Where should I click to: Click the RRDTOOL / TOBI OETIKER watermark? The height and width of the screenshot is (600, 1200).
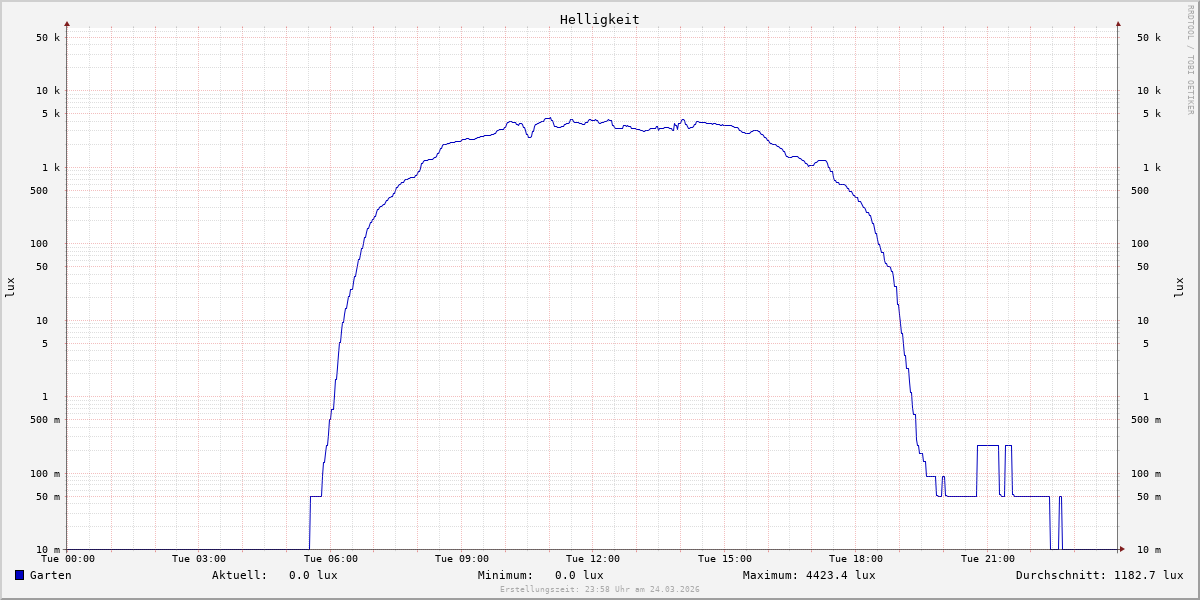[x=1190, y=60]
